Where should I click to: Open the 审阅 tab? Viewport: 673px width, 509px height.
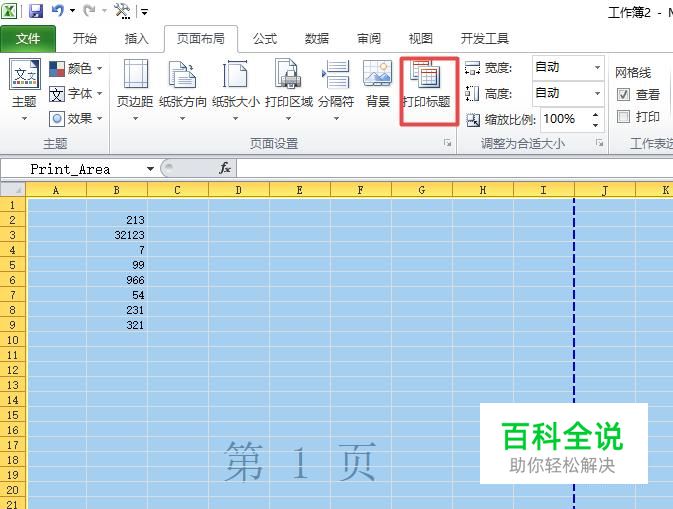pyautogui.click(x=369, y=39)
